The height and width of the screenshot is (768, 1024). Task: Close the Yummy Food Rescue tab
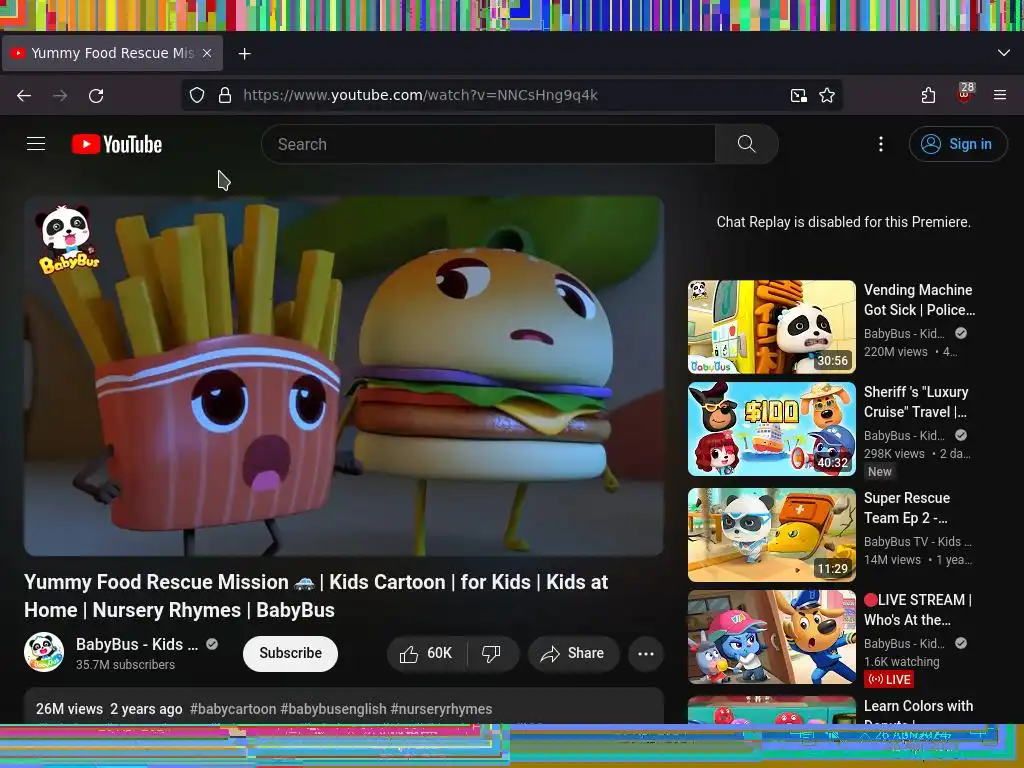coord(207,53)
